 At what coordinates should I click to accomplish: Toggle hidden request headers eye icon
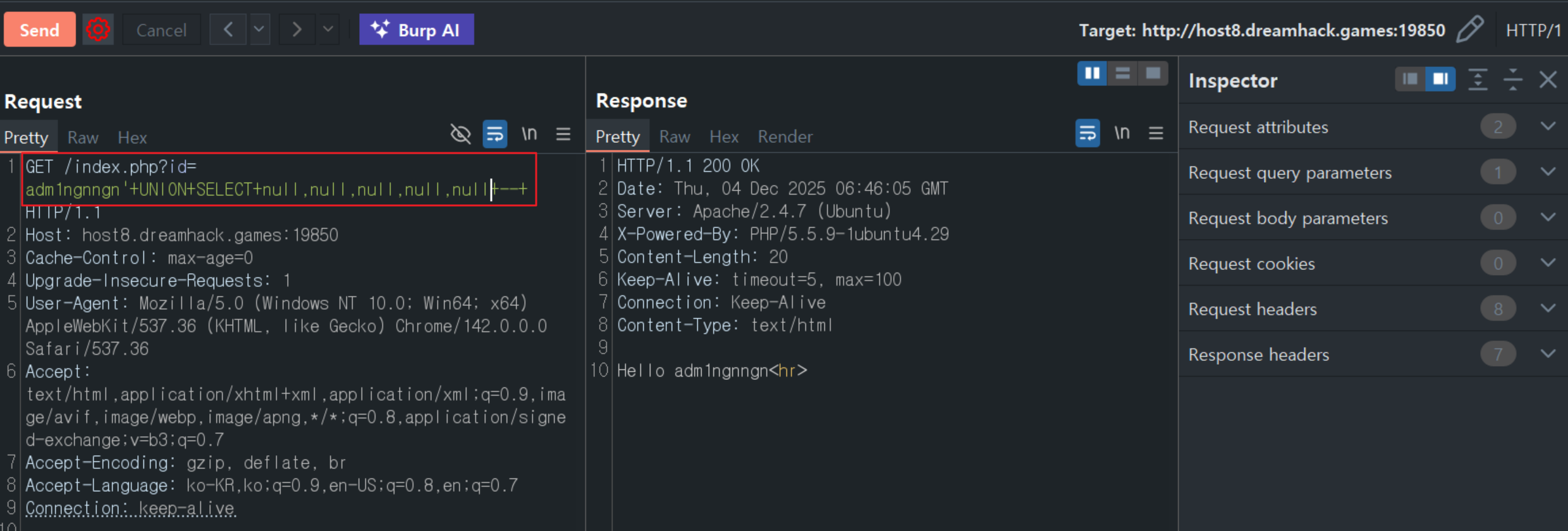(x=460, y=134)
